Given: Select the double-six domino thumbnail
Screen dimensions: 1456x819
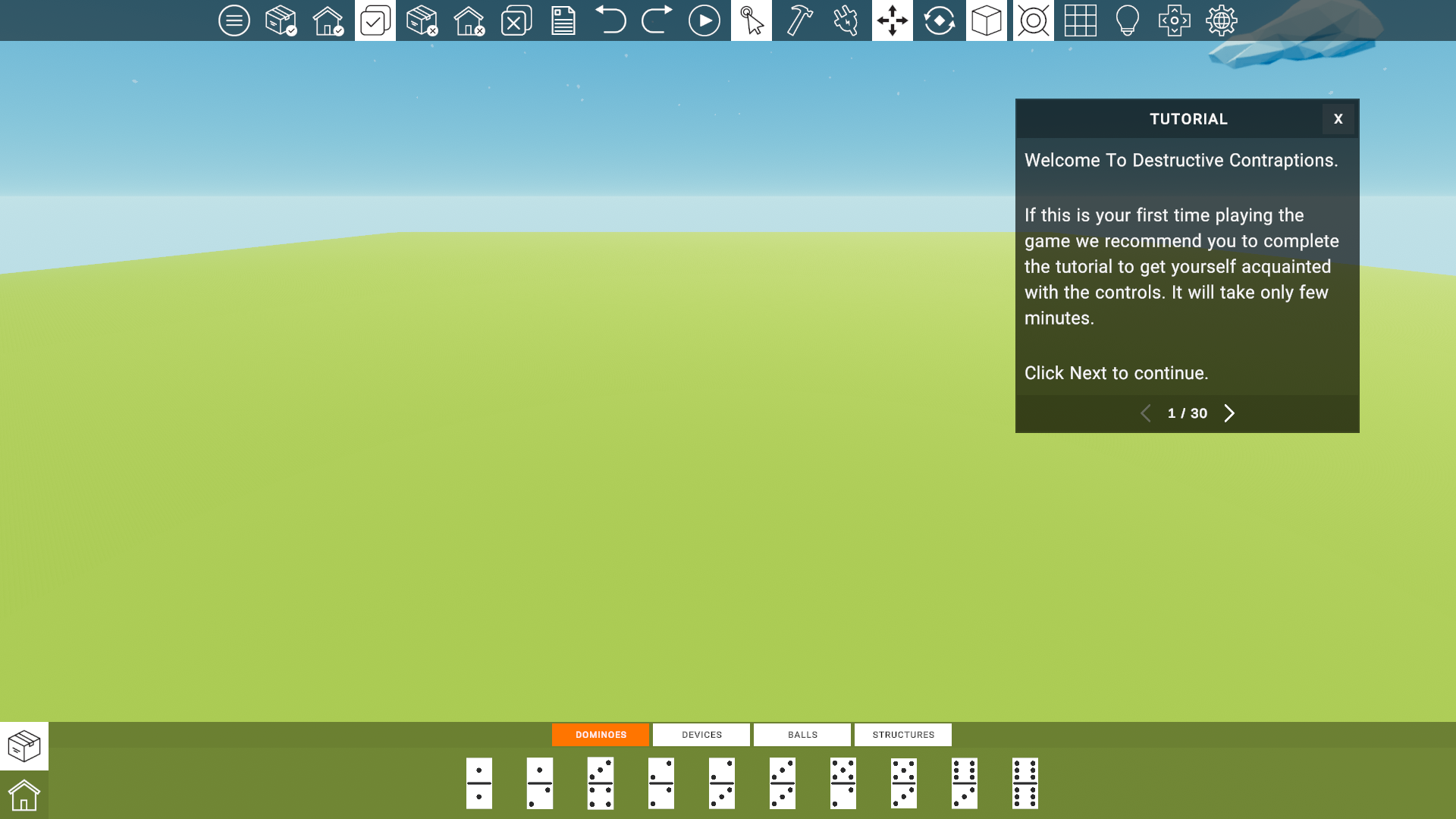Looking at the screenshot, I should (x=1025, y=783).
